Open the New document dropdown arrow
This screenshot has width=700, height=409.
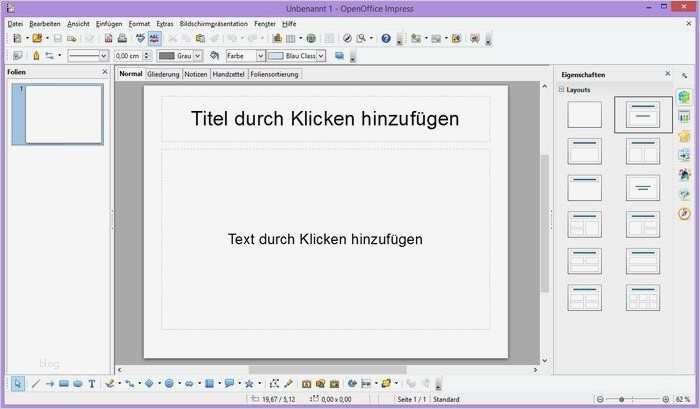[27, 39]
